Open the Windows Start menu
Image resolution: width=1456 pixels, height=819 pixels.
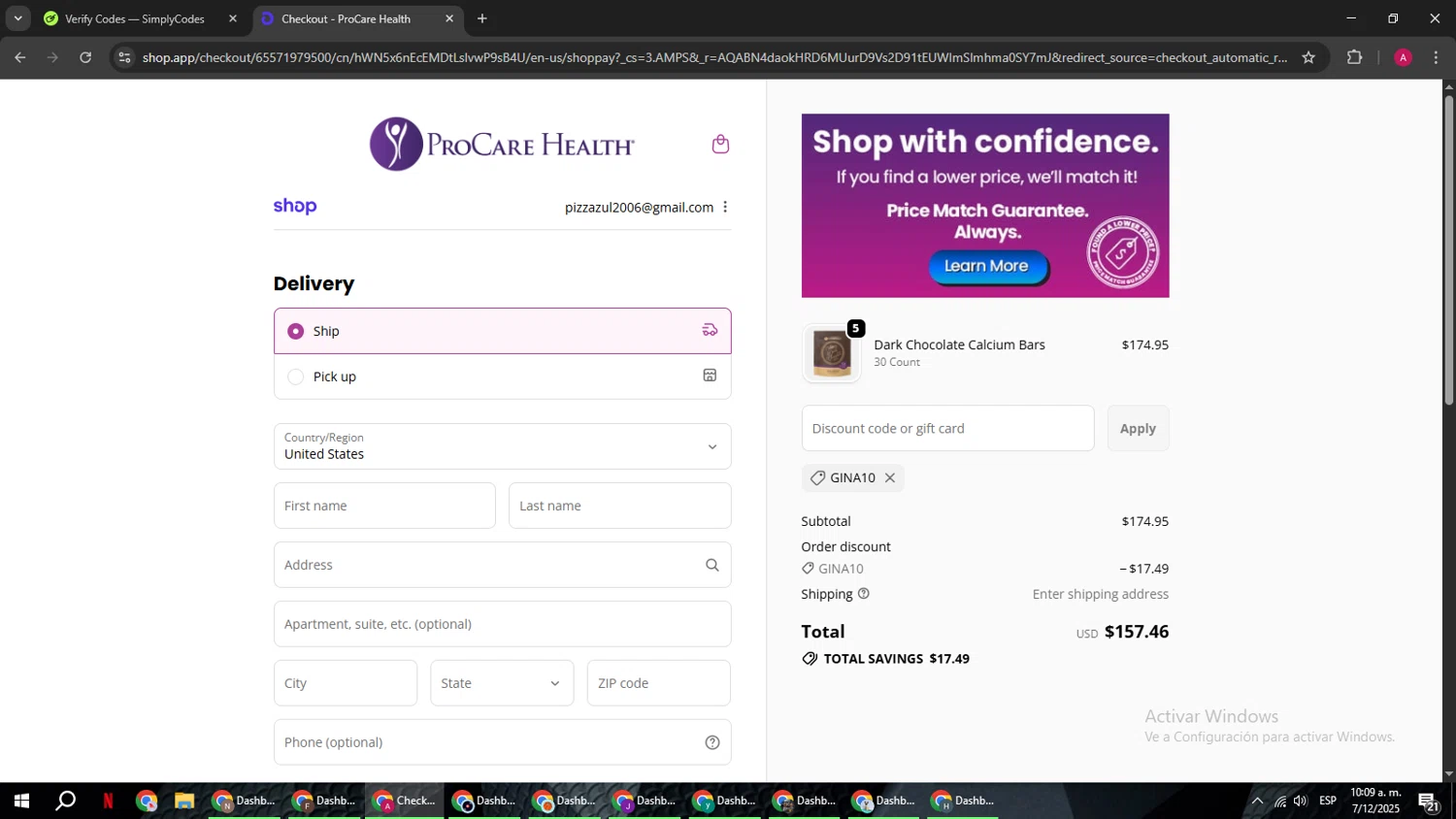tap(21, 801)
